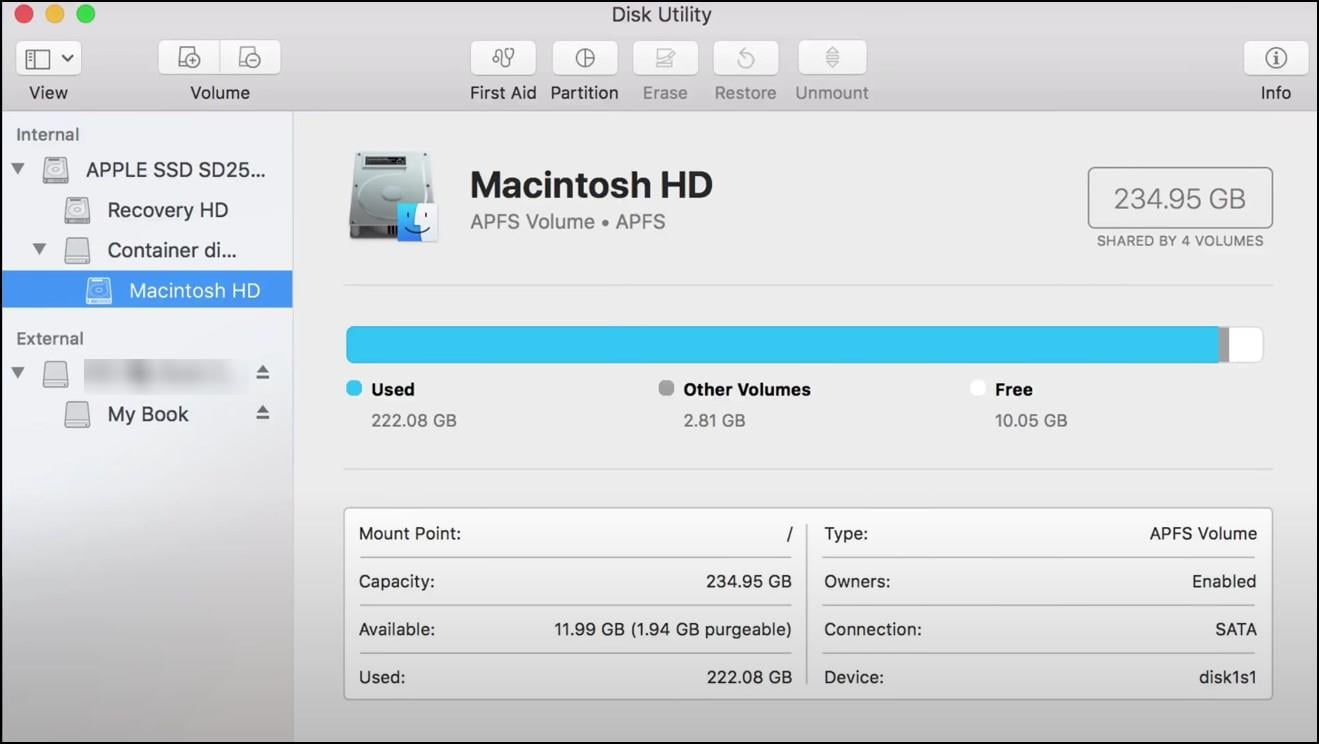This screenshot has width=1319, height=744.
Task: Select My Book in the sidebar
Action: (147, 413)
